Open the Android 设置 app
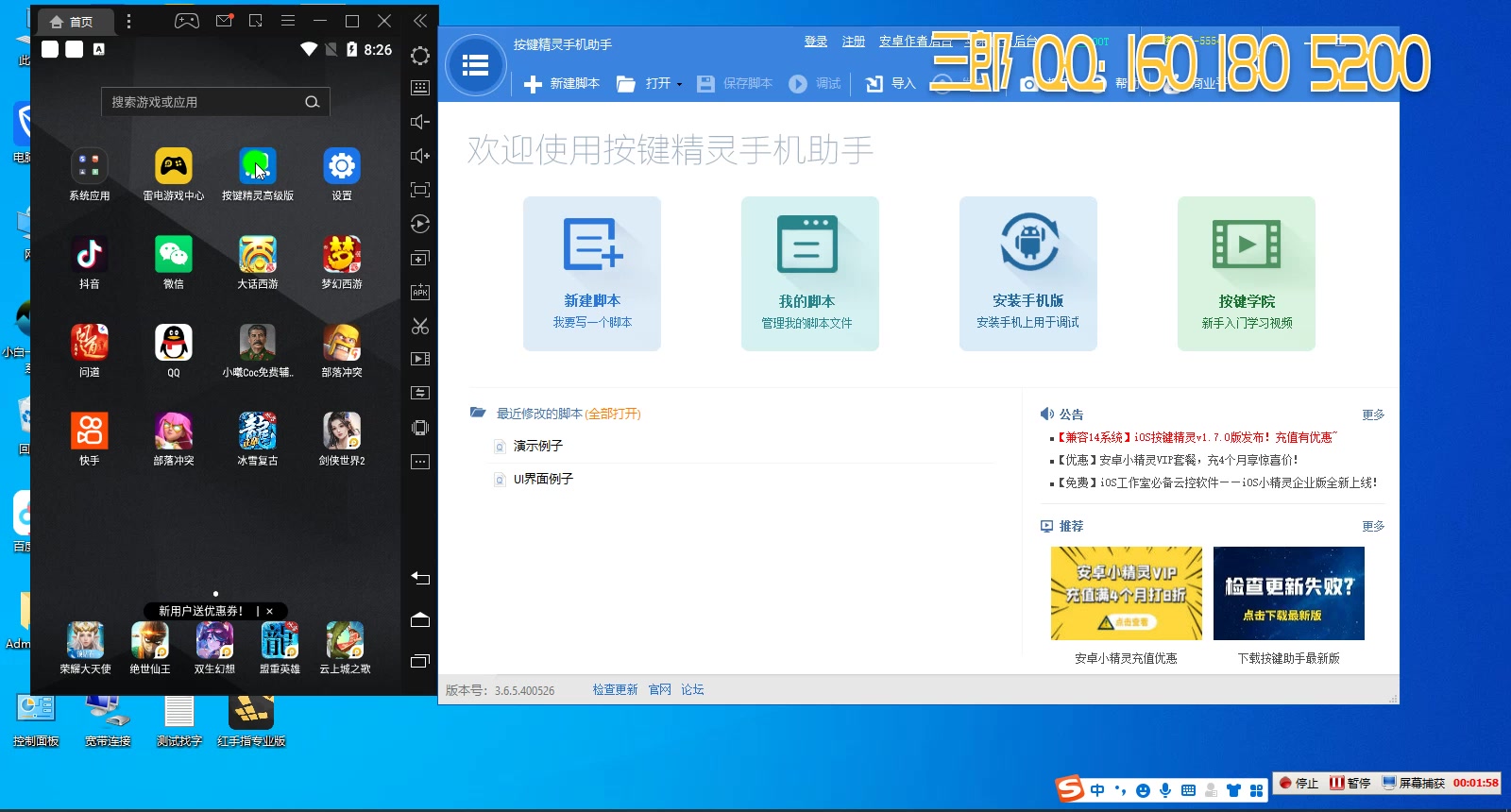The image size is (1511, 812). coord(342,175)
